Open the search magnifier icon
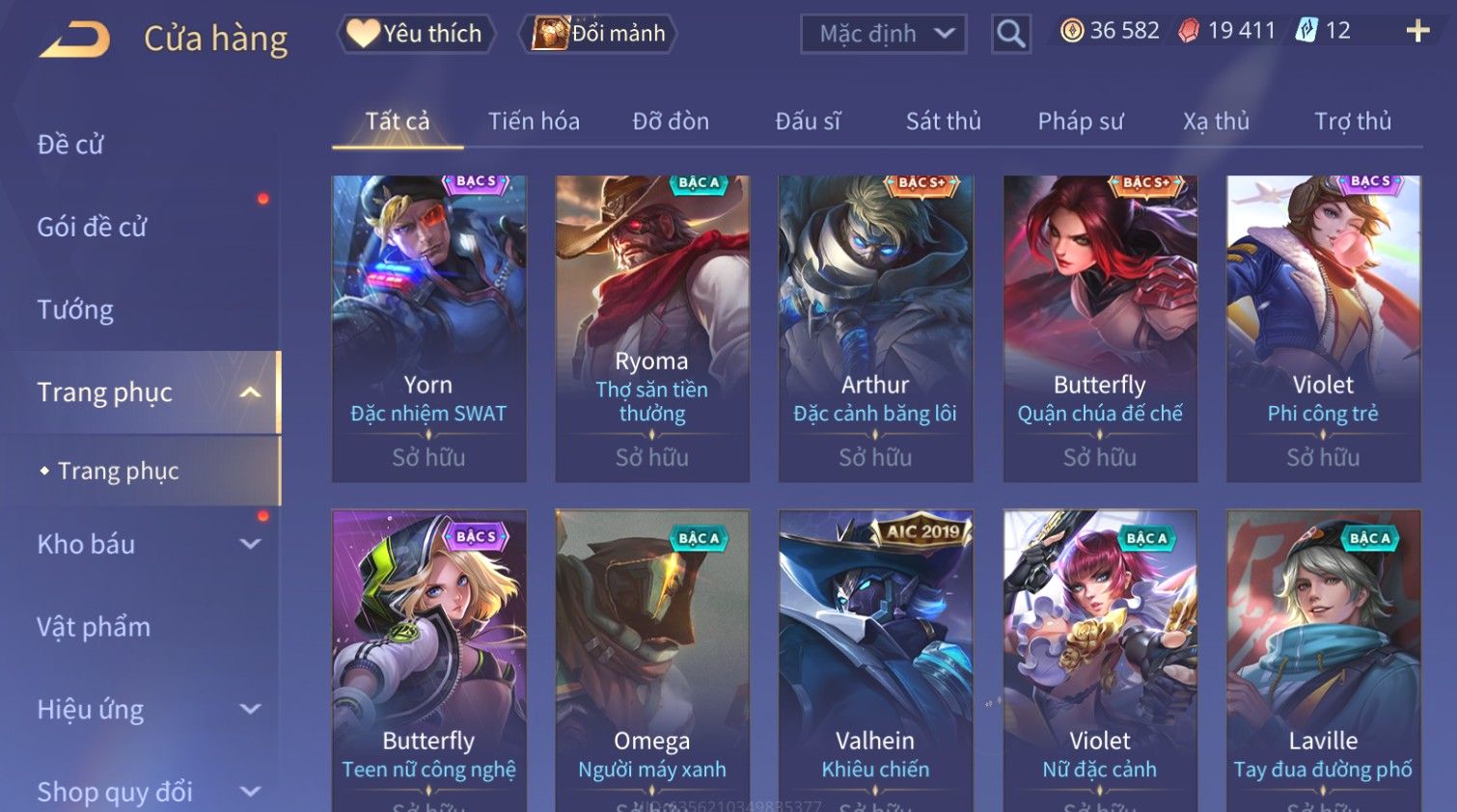Image resolution: width=1457 pixels, height=812 pixels. pyautogui.click(x=1011, y=34)
